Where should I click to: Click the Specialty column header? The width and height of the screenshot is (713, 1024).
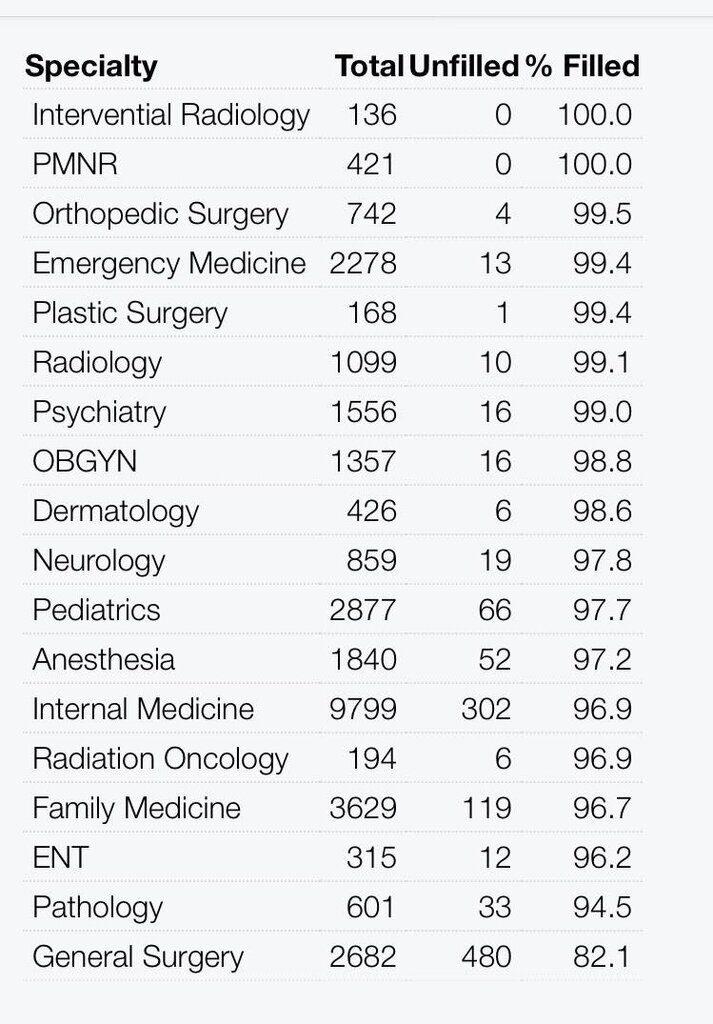[91, 67]
